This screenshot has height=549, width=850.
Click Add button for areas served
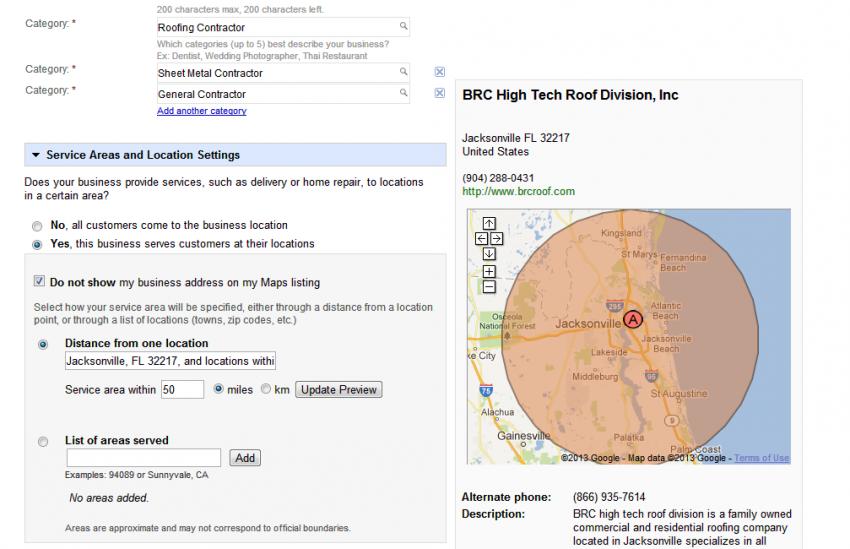coord(245,458)
